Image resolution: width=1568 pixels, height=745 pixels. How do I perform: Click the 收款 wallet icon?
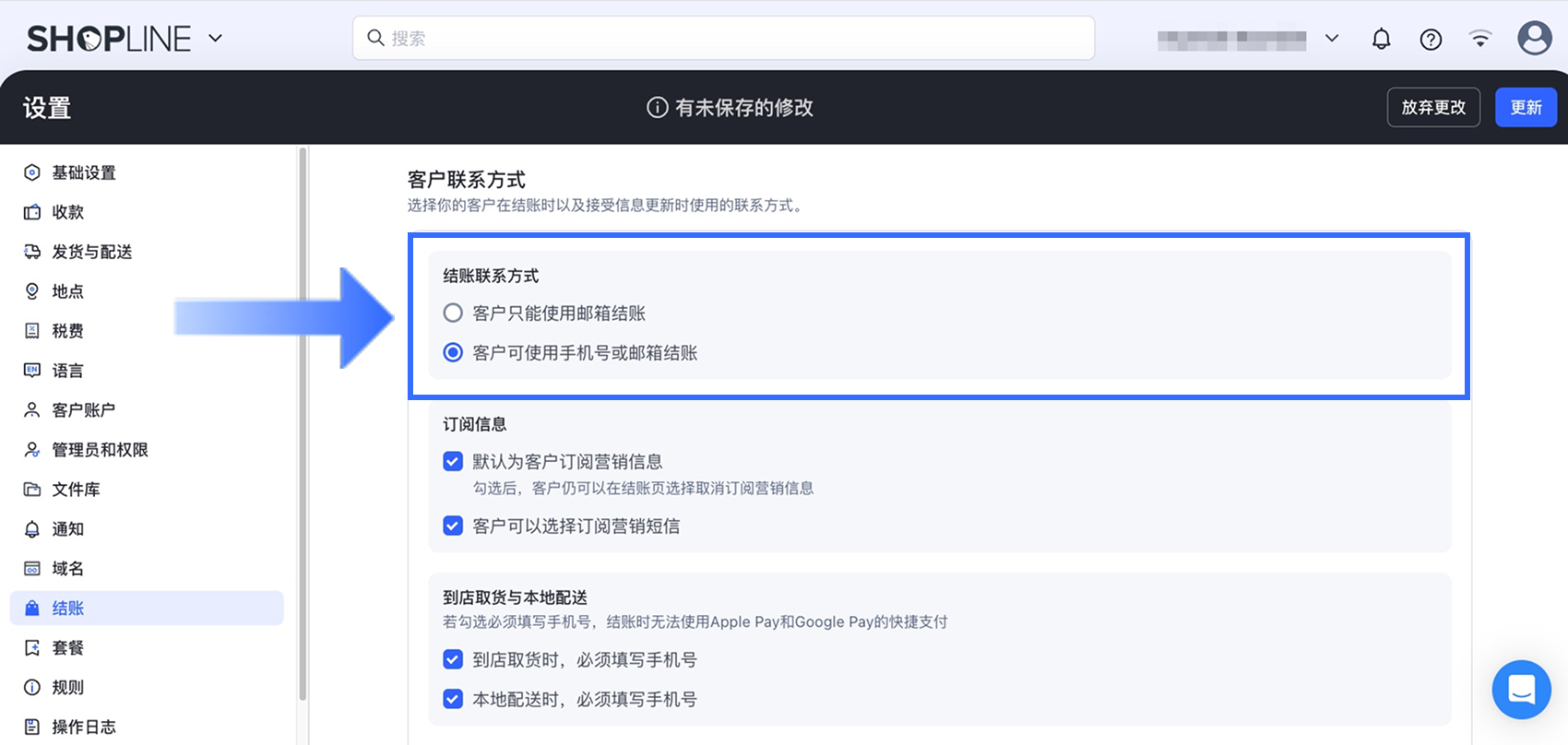click(x=32, y=212)
